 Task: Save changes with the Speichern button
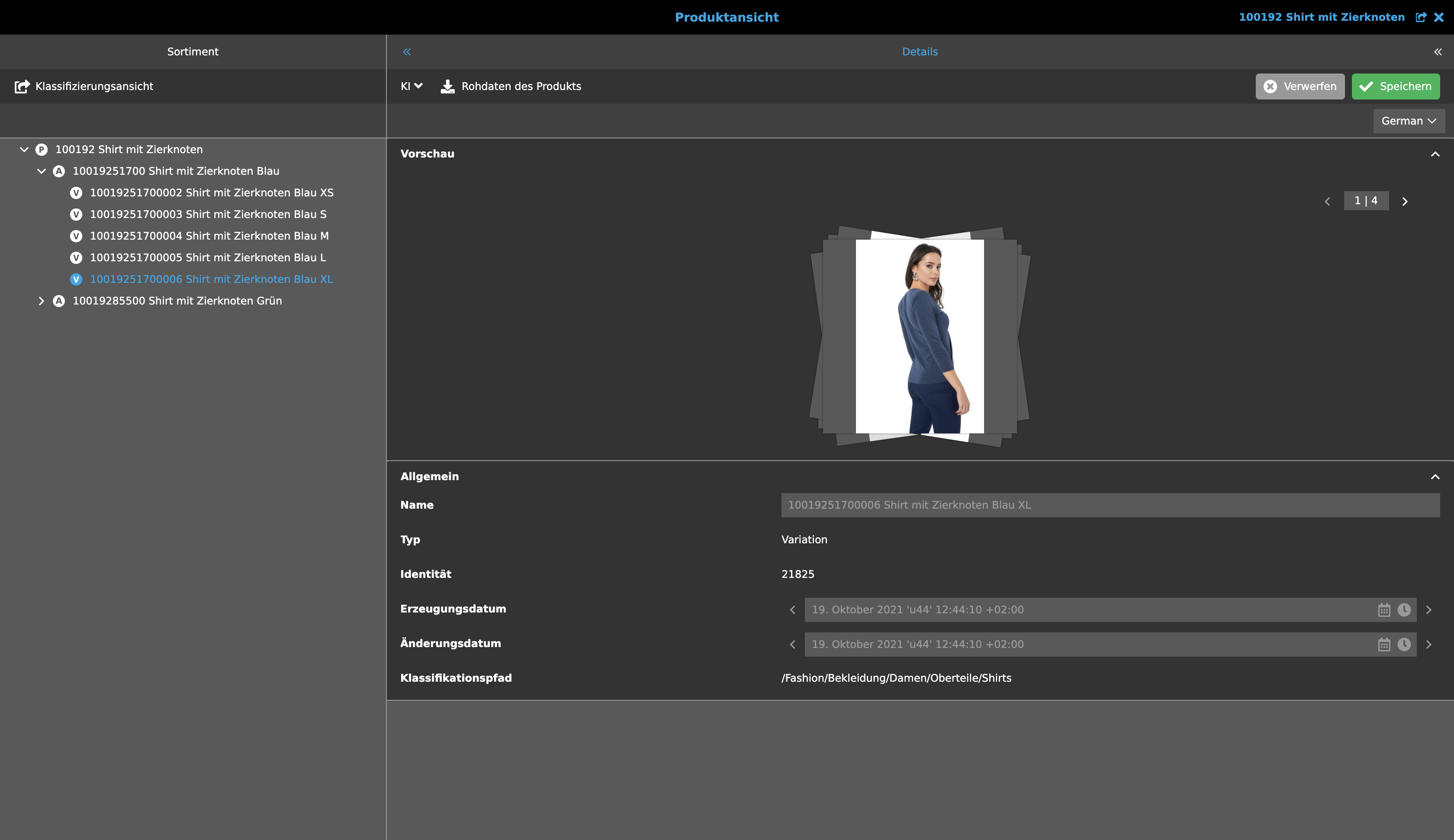click(1395, 86)
